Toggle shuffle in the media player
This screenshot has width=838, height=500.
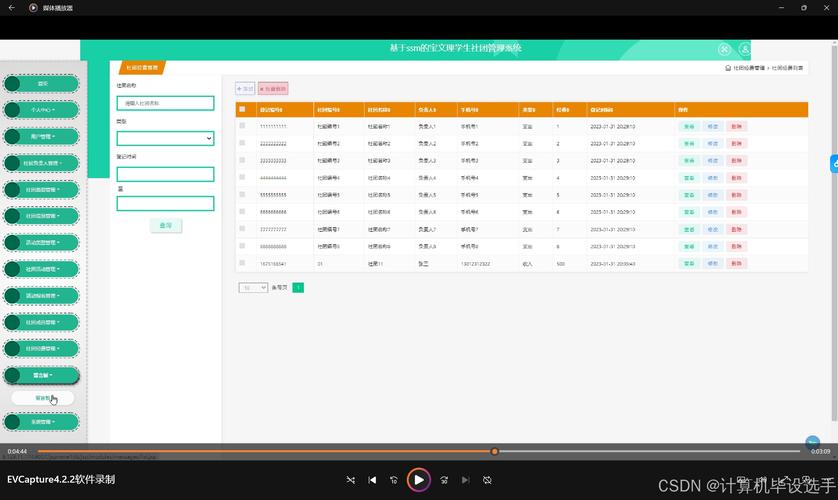351,480
